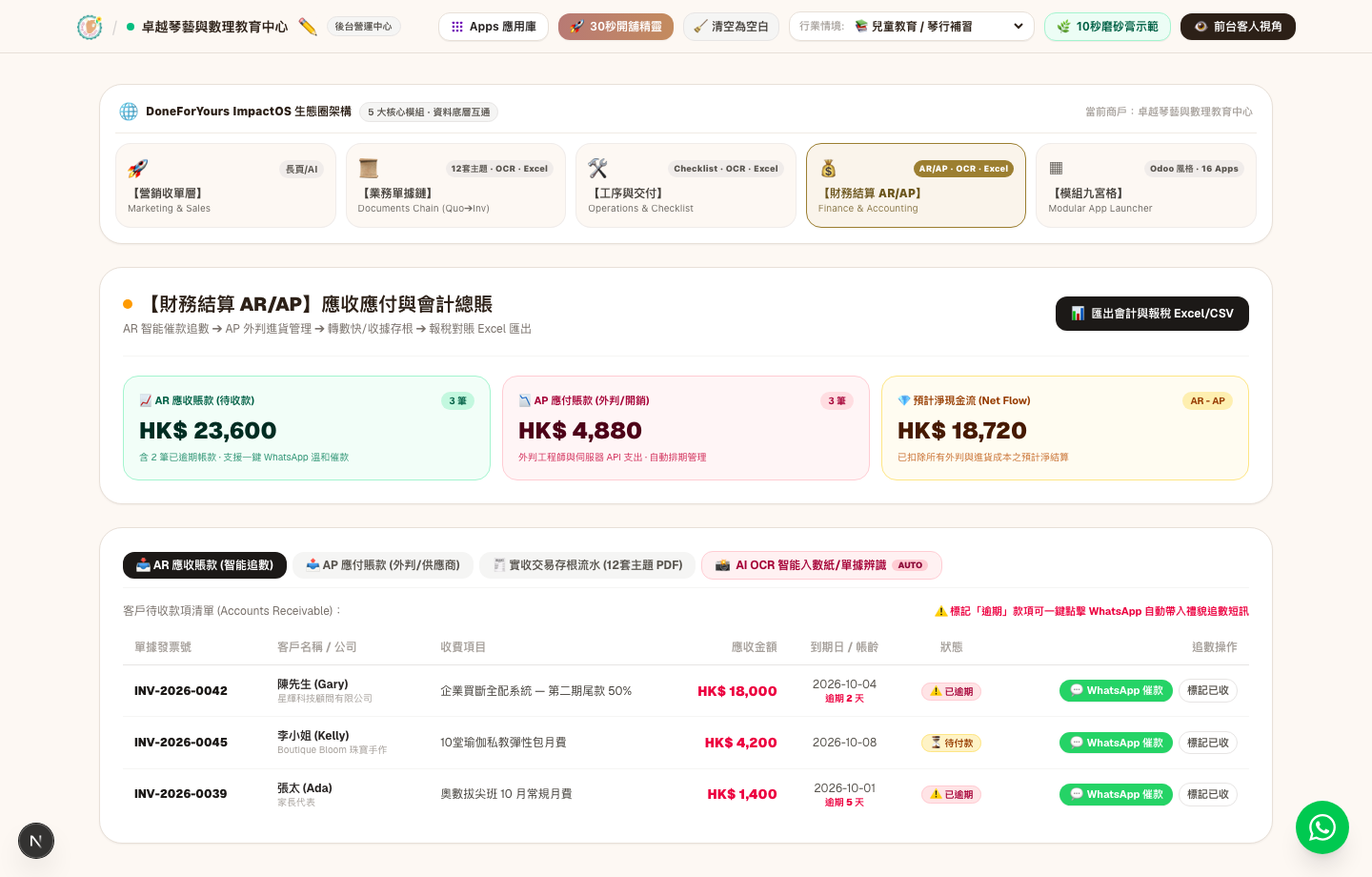Open the Apps 應用庫 launcher
Screen dimensions: 1372x877
(494, 27)
